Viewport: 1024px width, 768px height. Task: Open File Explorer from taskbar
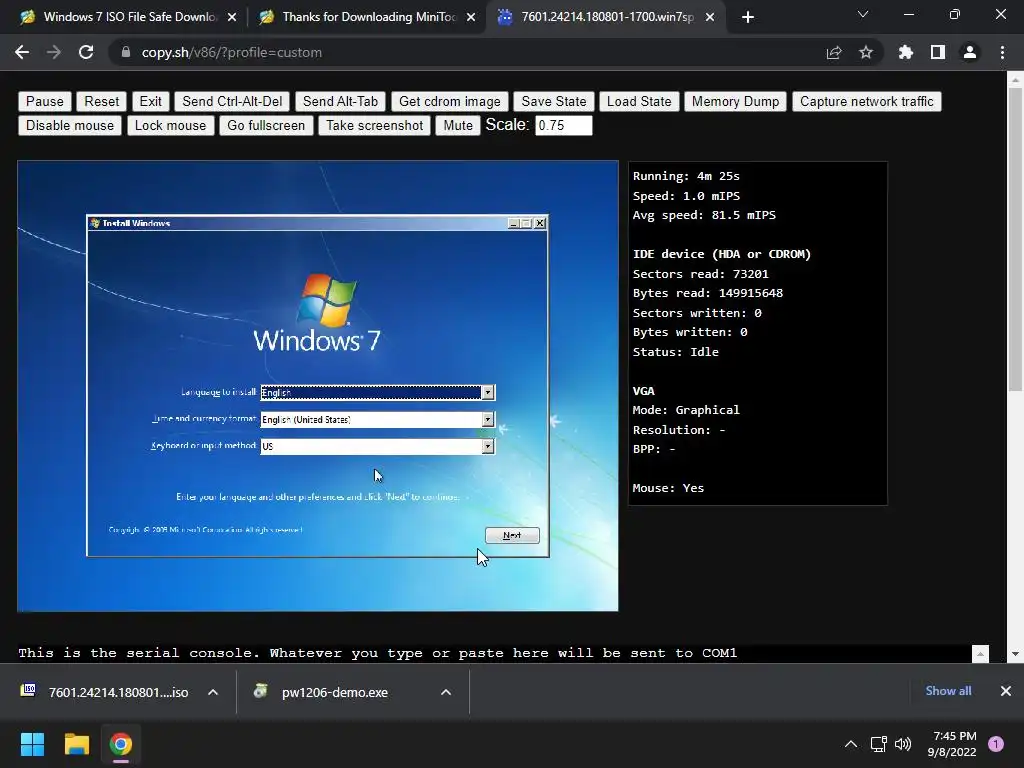[76, 744]
